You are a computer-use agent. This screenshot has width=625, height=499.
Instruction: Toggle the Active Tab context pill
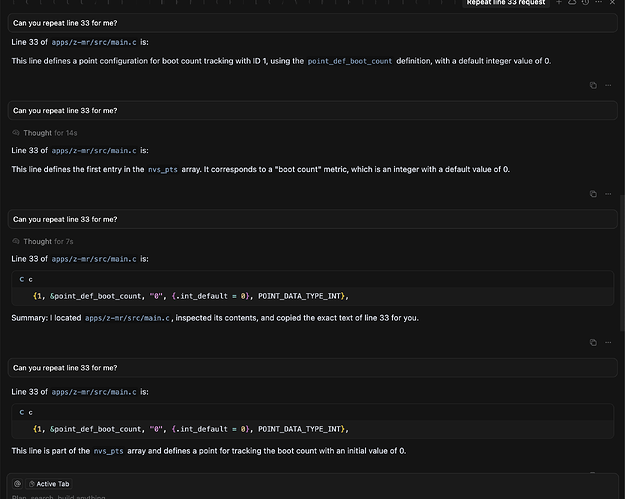(x=49, y=484)
